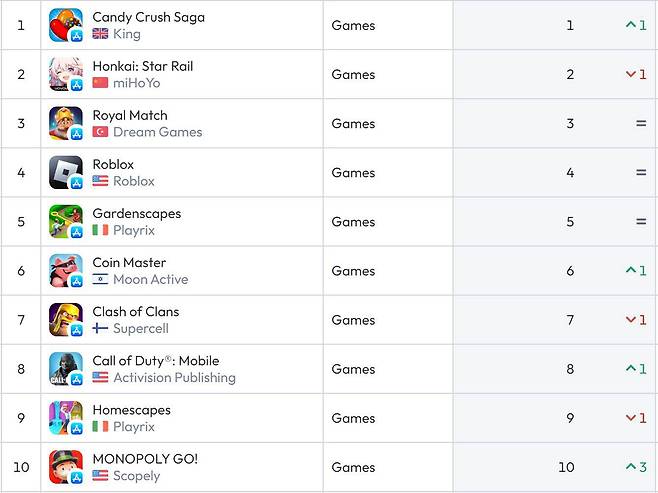Click the Candy Crush Saga title
Screen dimensions: 658x493
tap(148, 17)
